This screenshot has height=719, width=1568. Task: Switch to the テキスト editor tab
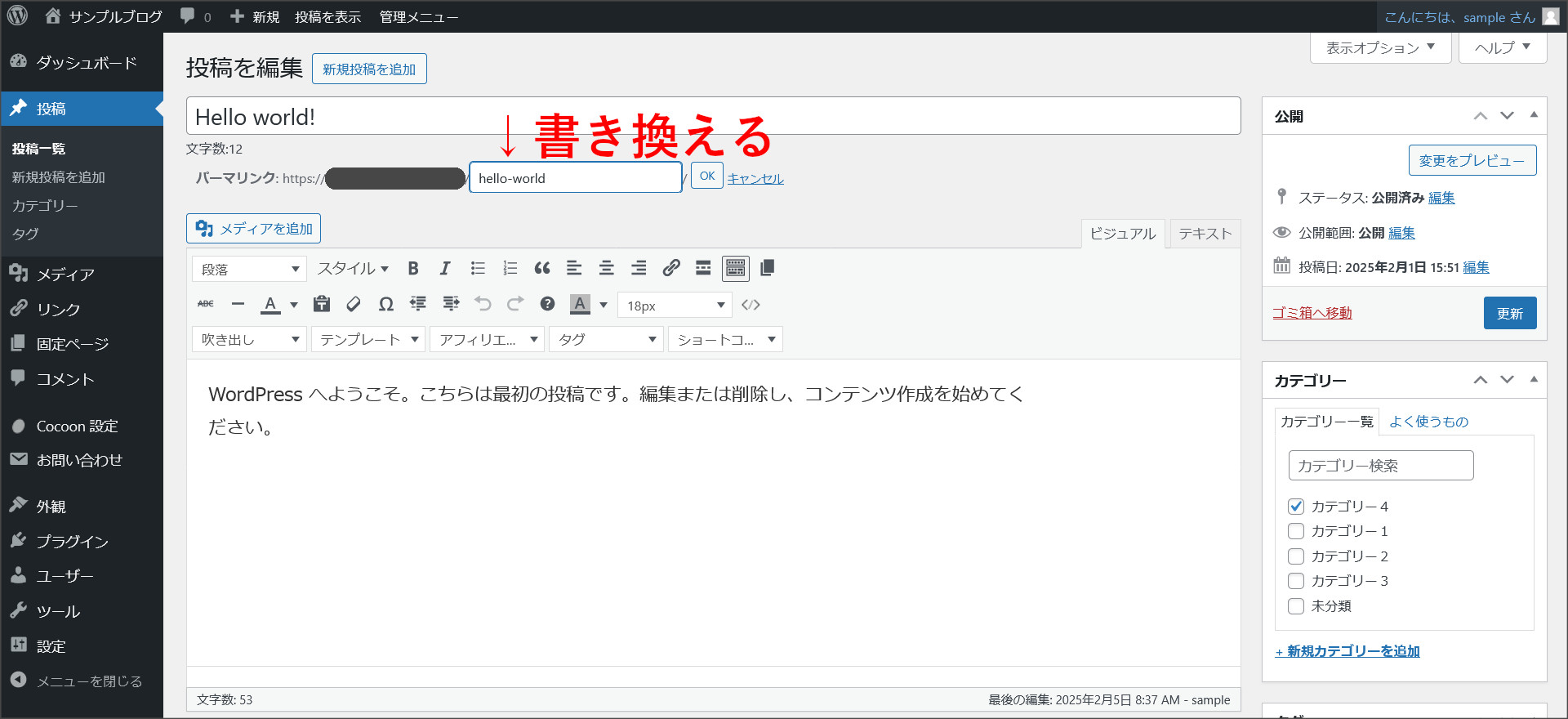1205,234
